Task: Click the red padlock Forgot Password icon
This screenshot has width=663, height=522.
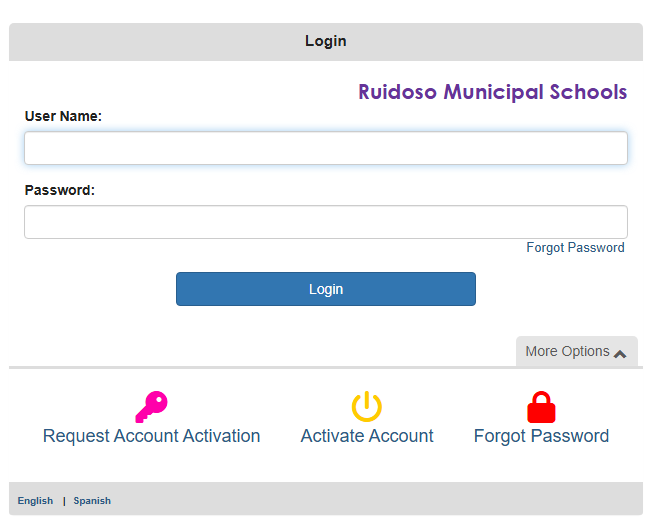Action: pyautogui.click(x=541, y=407)
